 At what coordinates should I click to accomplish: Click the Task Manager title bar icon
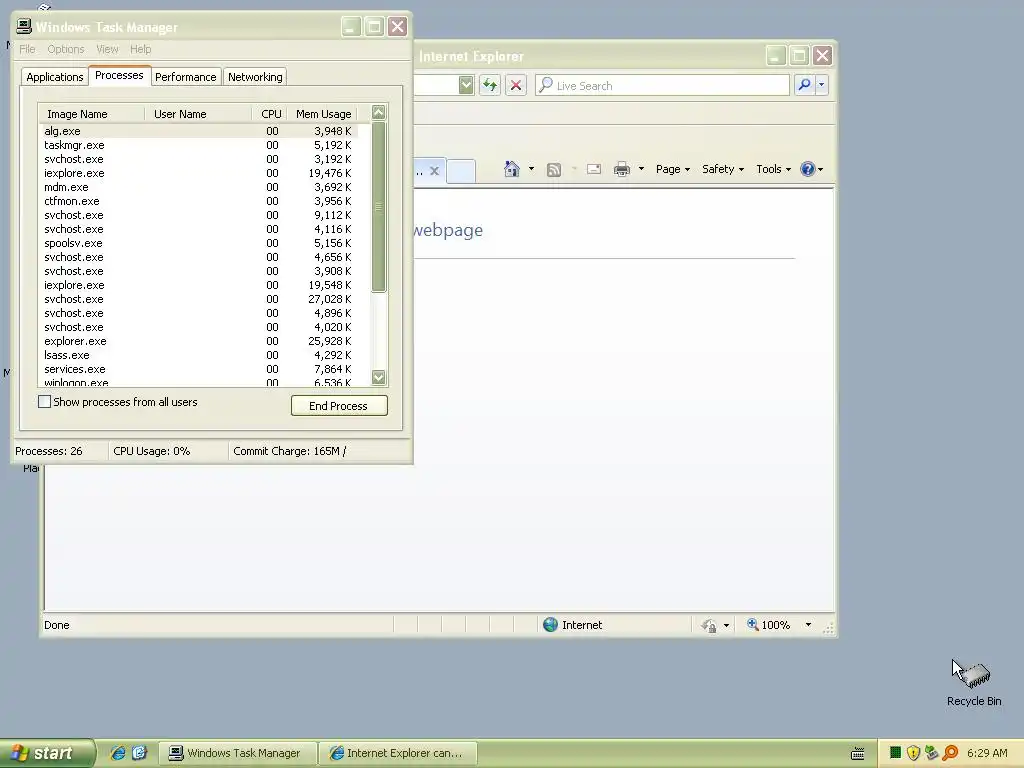click(x=24, y=26)
